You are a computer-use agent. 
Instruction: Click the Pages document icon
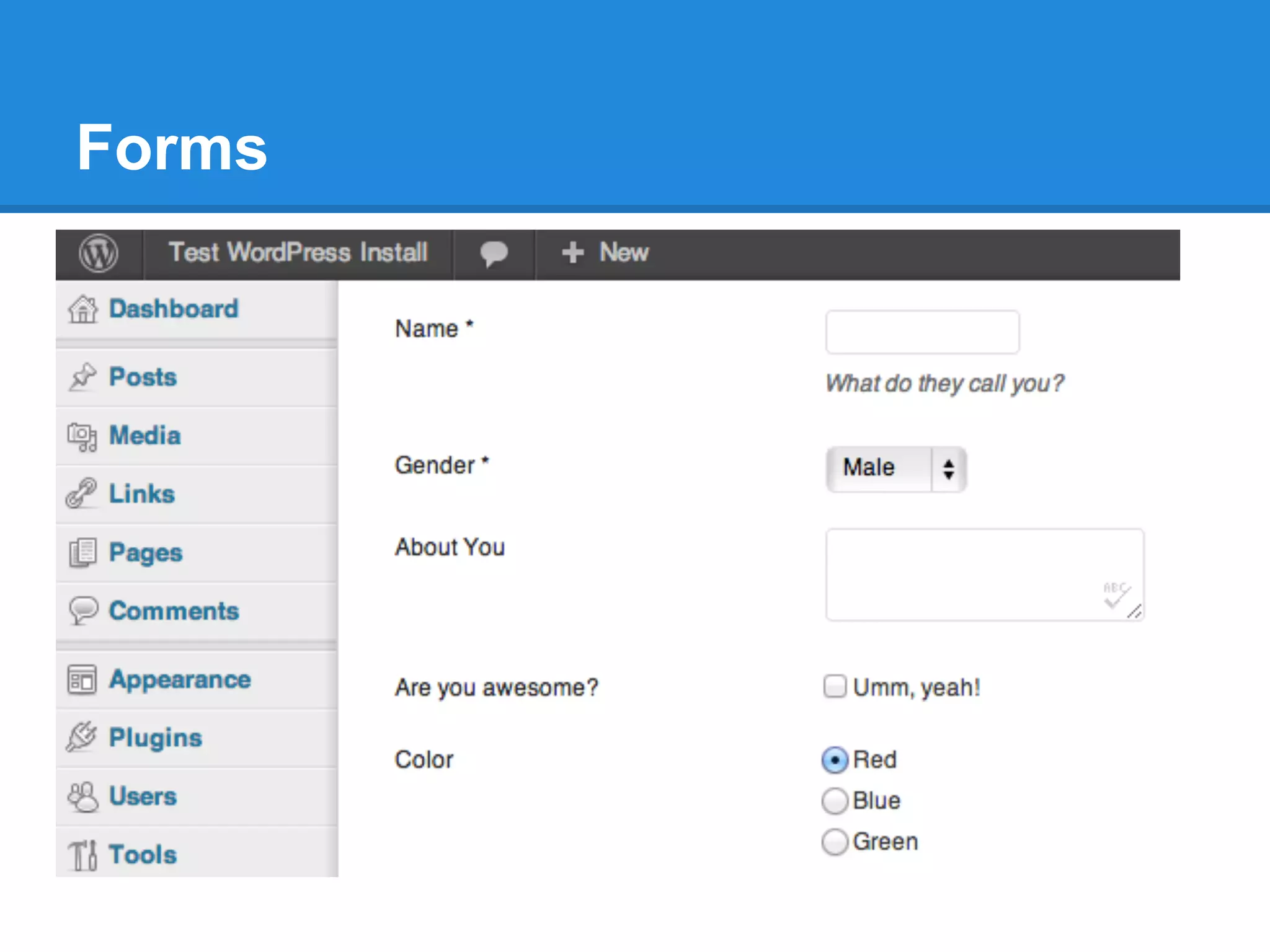coord(82,552)
